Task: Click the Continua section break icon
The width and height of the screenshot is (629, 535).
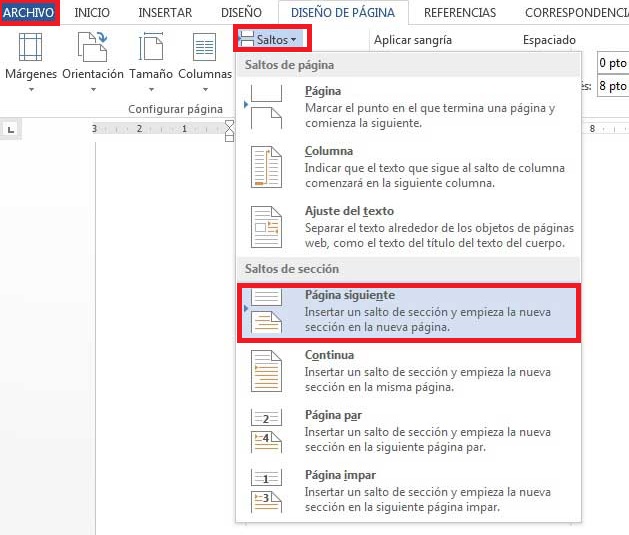Action: pyautogui.click(x=266, y=371)
